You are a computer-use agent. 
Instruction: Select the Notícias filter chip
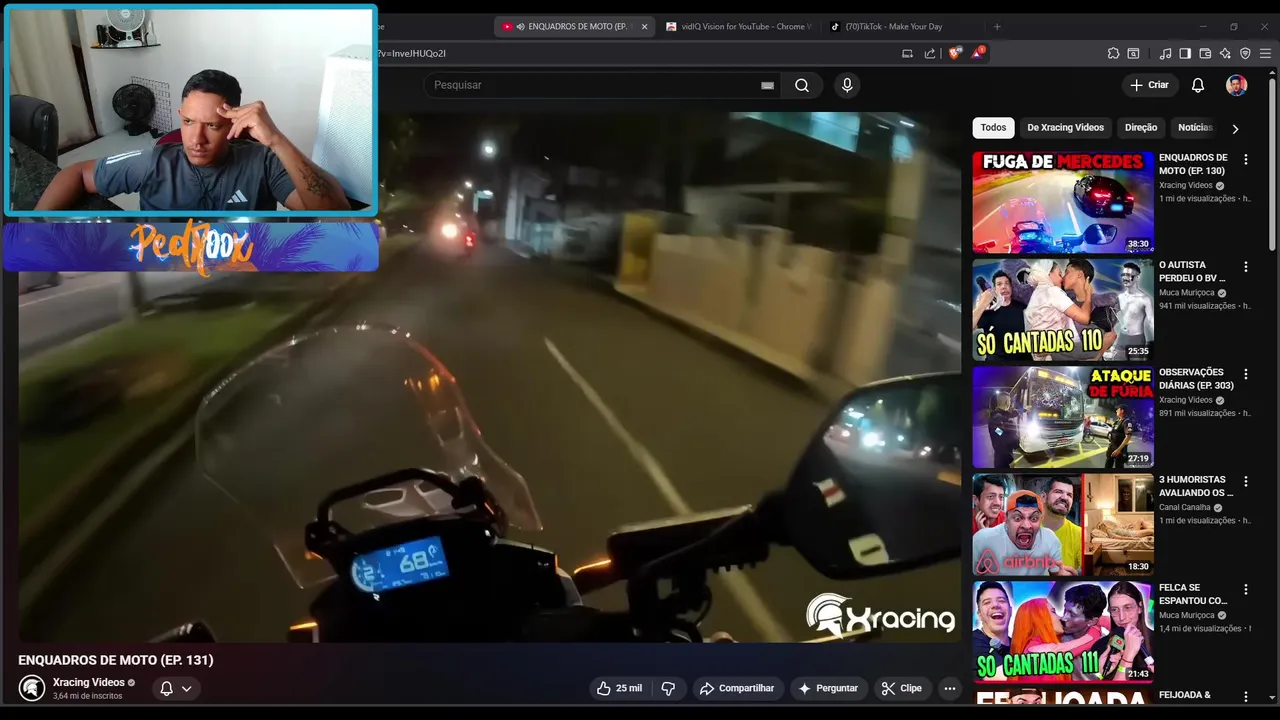click(1195, 128)
